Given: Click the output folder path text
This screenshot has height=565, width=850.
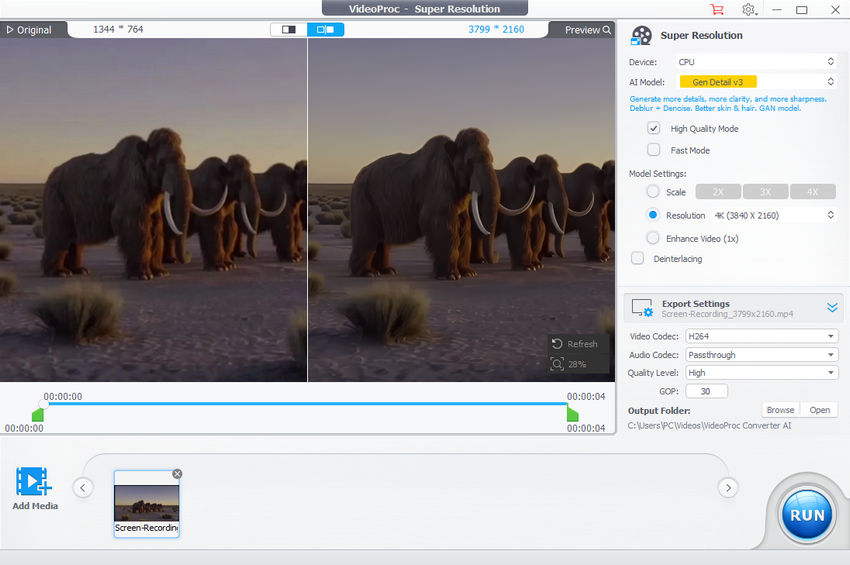Looking at the screenshot, I should 709,426.
